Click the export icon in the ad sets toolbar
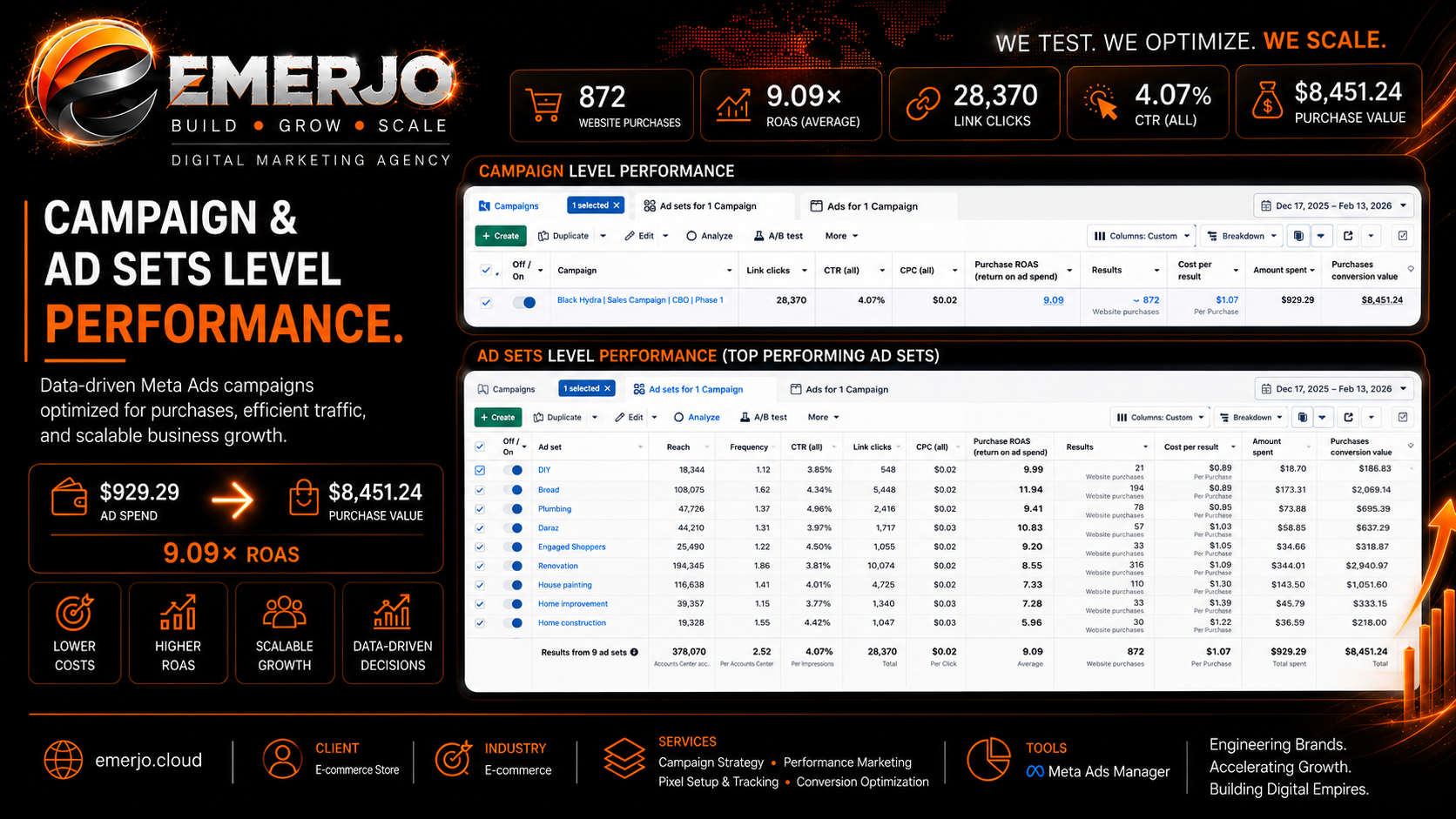The width and height of the screenshot is (1456, 819). click(x=1348, y=417)
